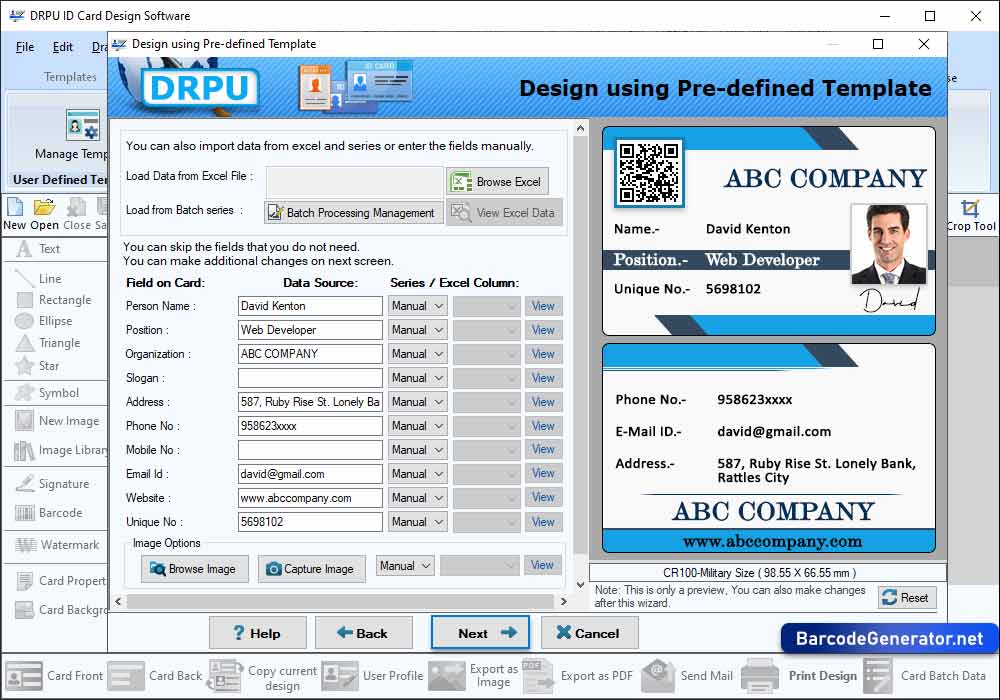
Task: Switch to Card Front view
Action: (x=54, y=676)
